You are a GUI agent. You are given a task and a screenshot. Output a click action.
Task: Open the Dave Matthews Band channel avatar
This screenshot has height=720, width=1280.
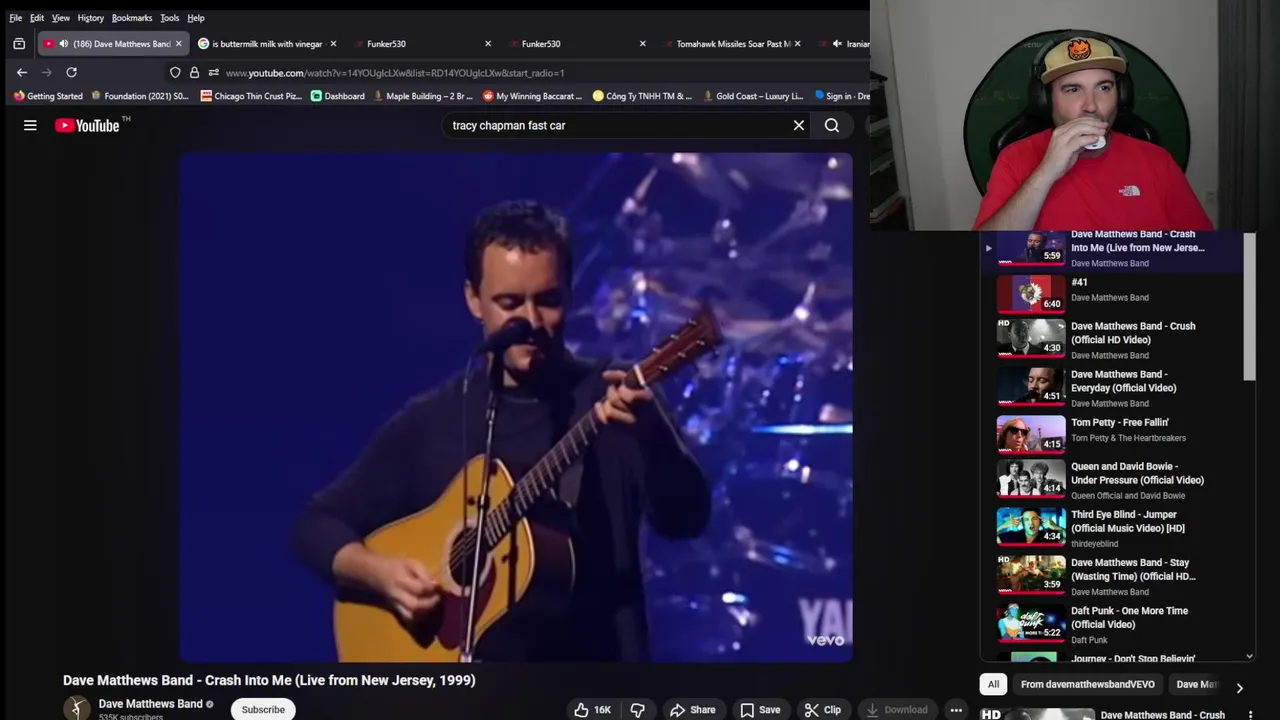click(77, 709)
